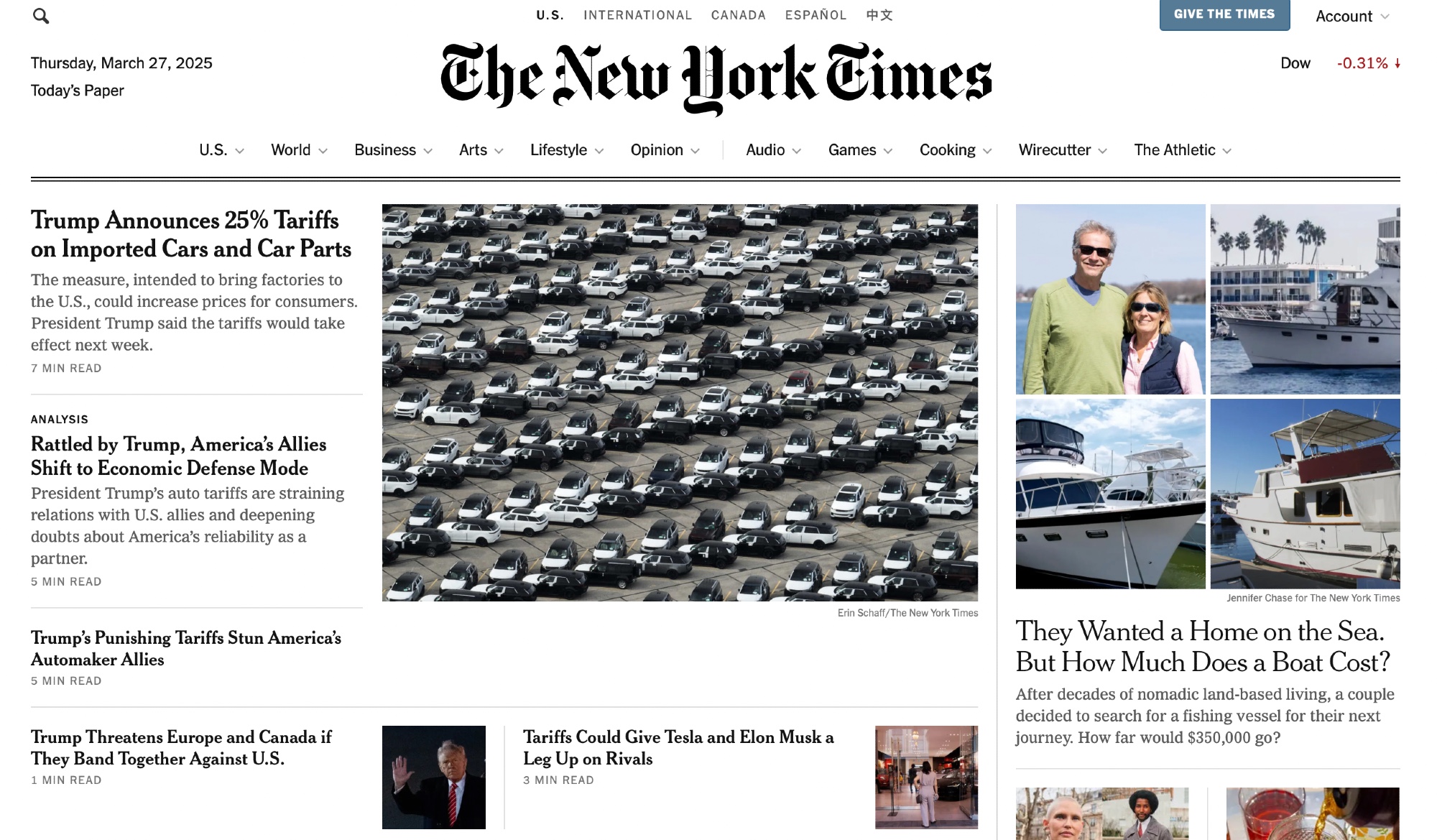Viewport: 1437px width, 840px height.
Task: Click the Trump waving thumbnail
Action: (x=434, y=777)
